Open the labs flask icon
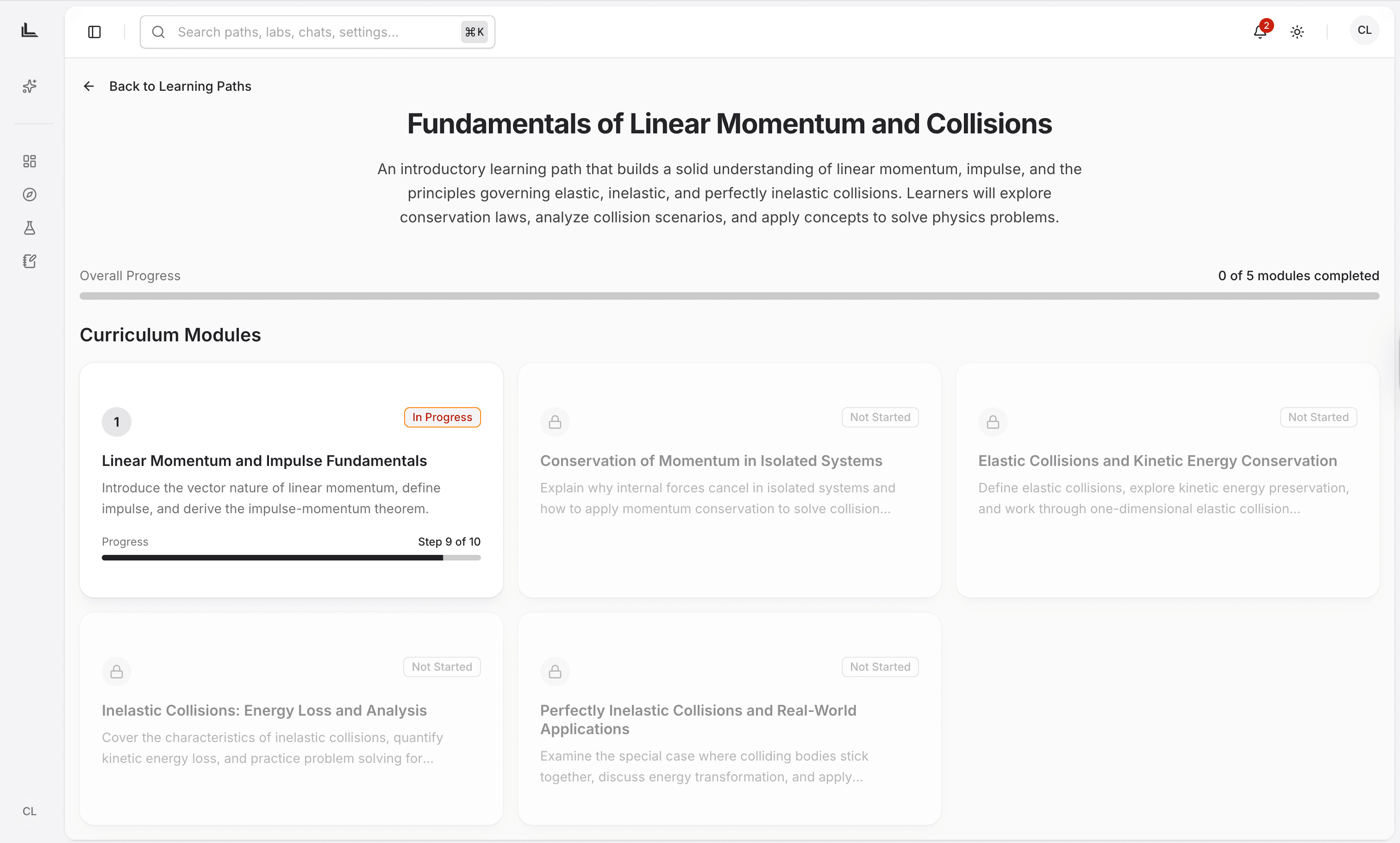1400x843 pixels. click(30, 228)
